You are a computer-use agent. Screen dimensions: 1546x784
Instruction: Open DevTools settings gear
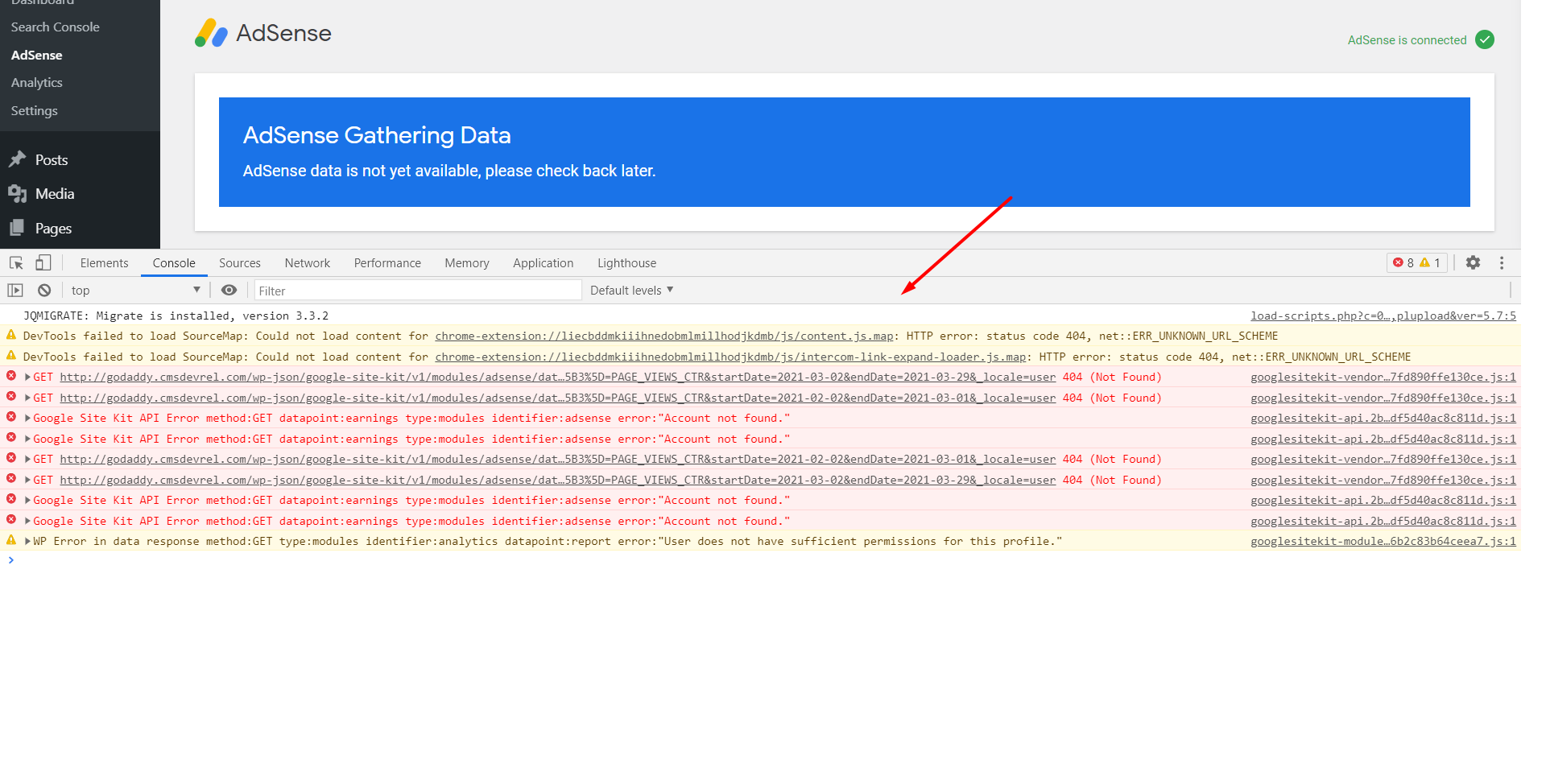(x=1473, y=262)
